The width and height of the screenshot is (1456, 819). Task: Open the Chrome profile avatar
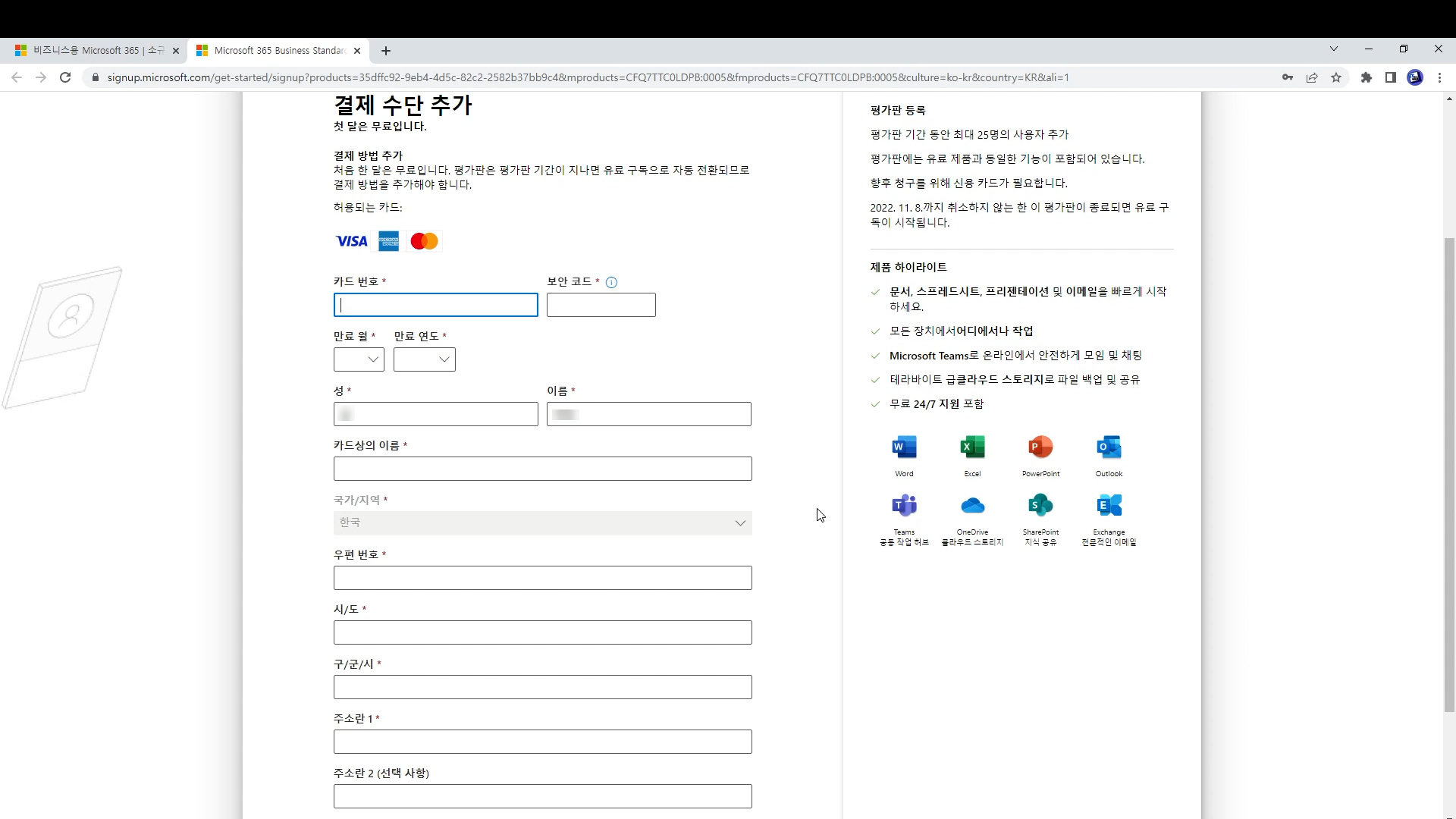1415,77
